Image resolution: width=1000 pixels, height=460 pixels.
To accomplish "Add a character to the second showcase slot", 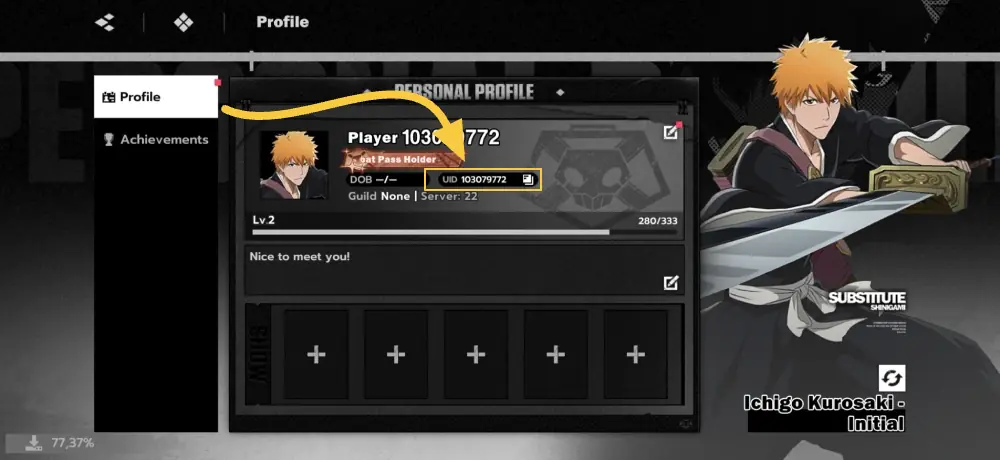I will 396,354.
